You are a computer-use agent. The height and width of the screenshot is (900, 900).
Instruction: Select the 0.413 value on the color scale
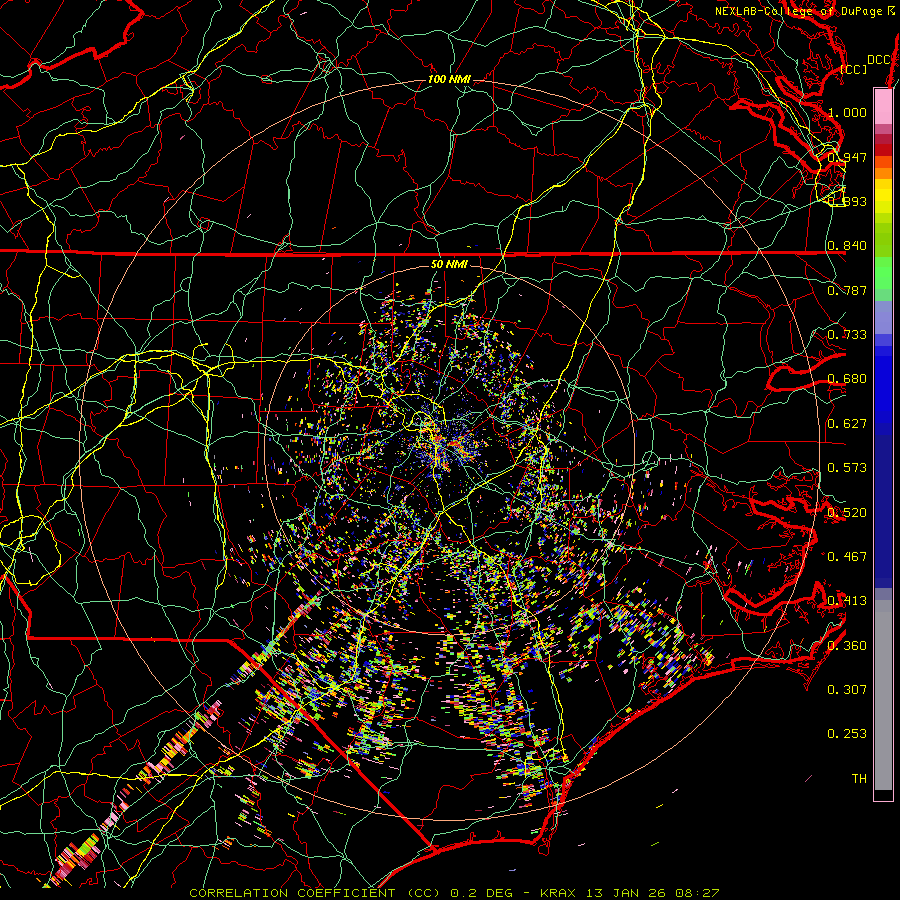pyautogui.click(x=847, y=600)
